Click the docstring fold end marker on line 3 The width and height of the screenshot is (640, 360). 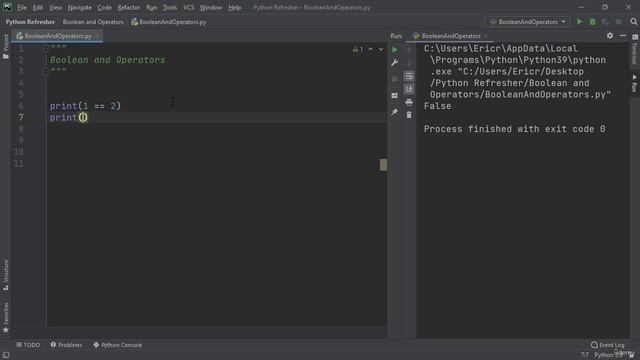pos(46,71)
